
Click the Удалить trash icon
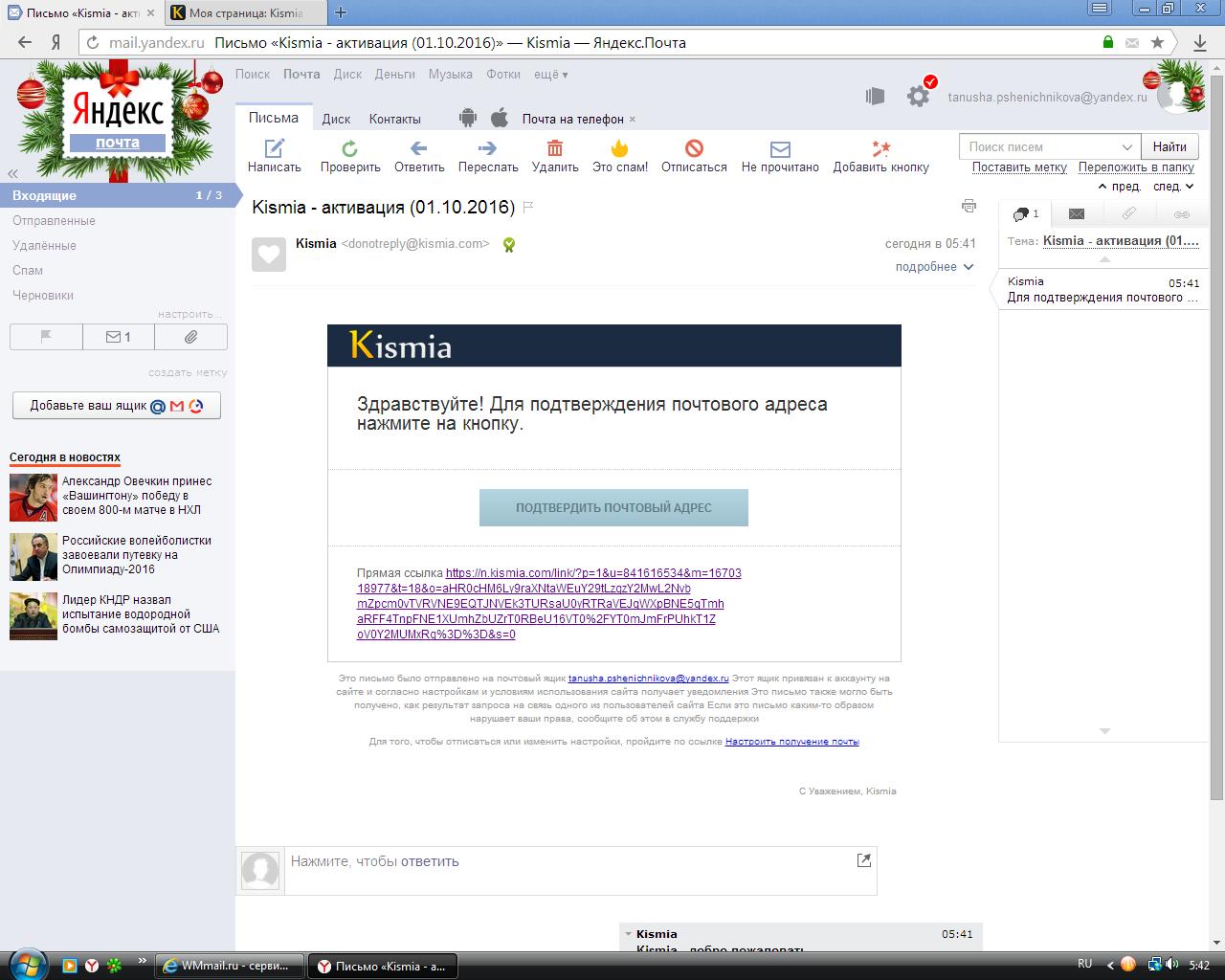pyautogui.click(x=555, y=147)
